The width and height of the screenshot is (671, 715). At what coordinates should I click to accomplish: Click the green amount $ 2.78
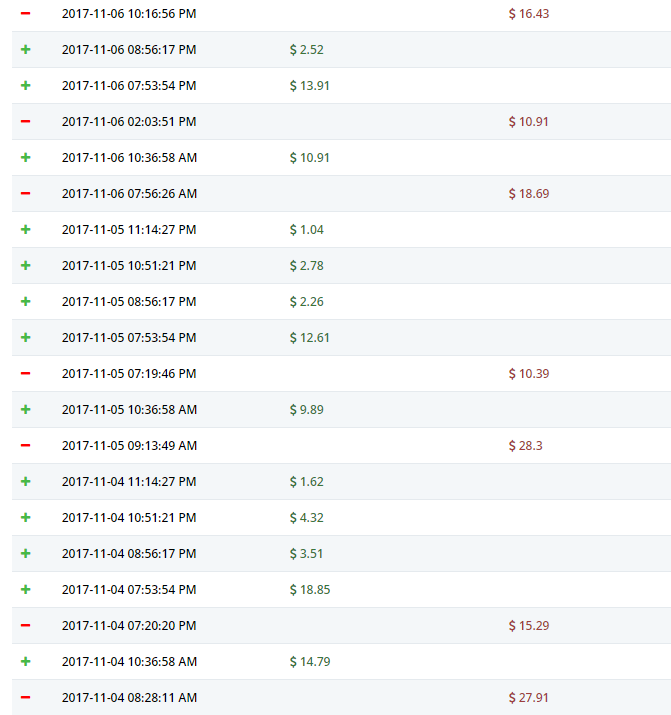tap(307, 266)
